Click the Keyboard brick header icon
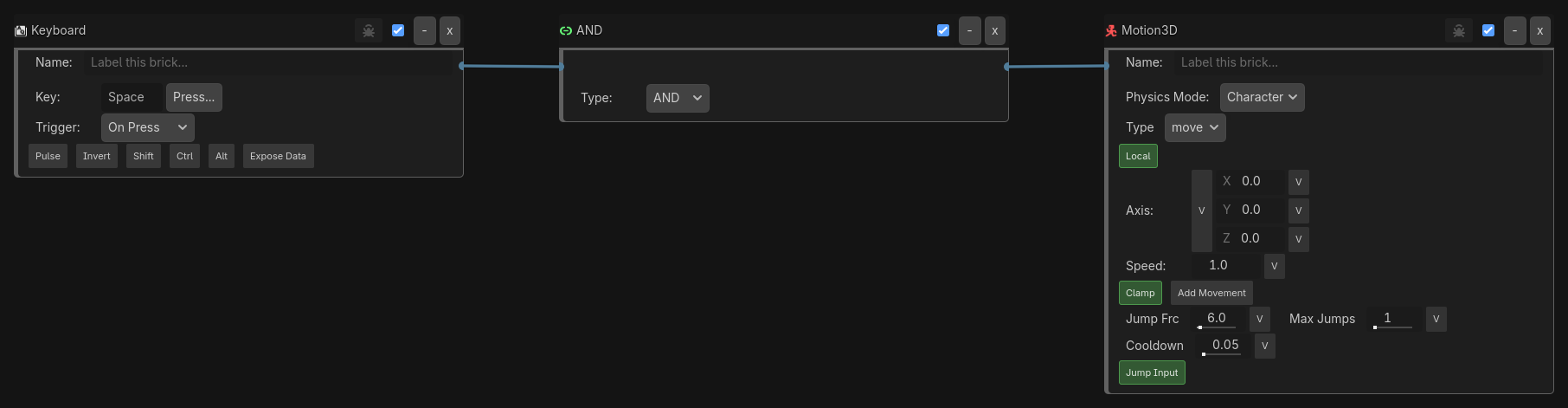Image resolution: width=1568 pixels, height=408 pixels. click(x=21, y=30)
